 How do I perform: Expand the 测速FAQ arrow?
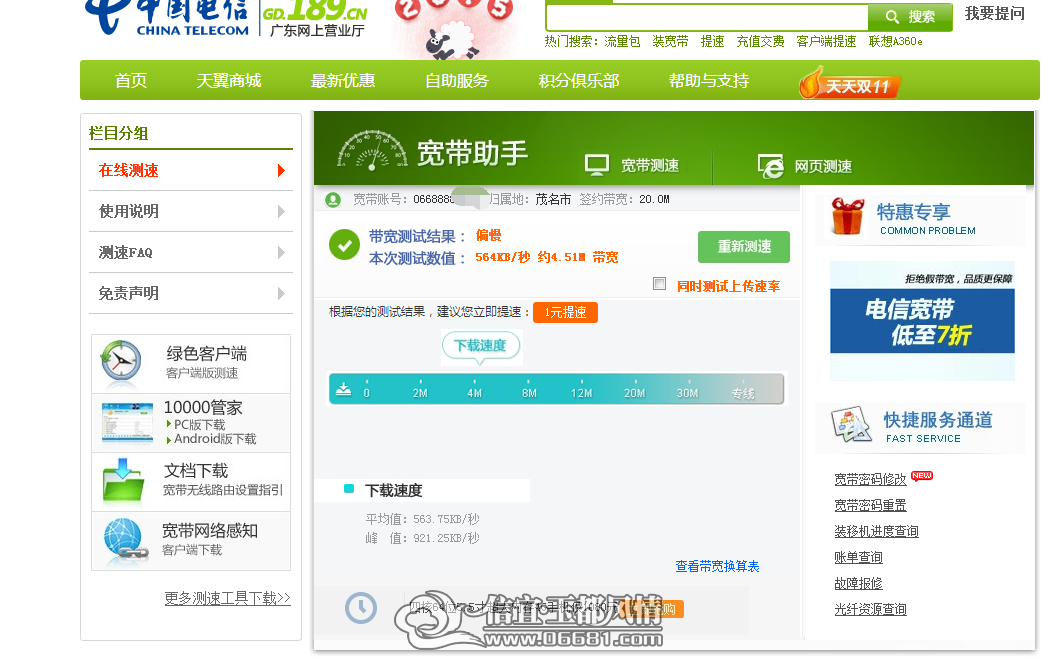281,253
